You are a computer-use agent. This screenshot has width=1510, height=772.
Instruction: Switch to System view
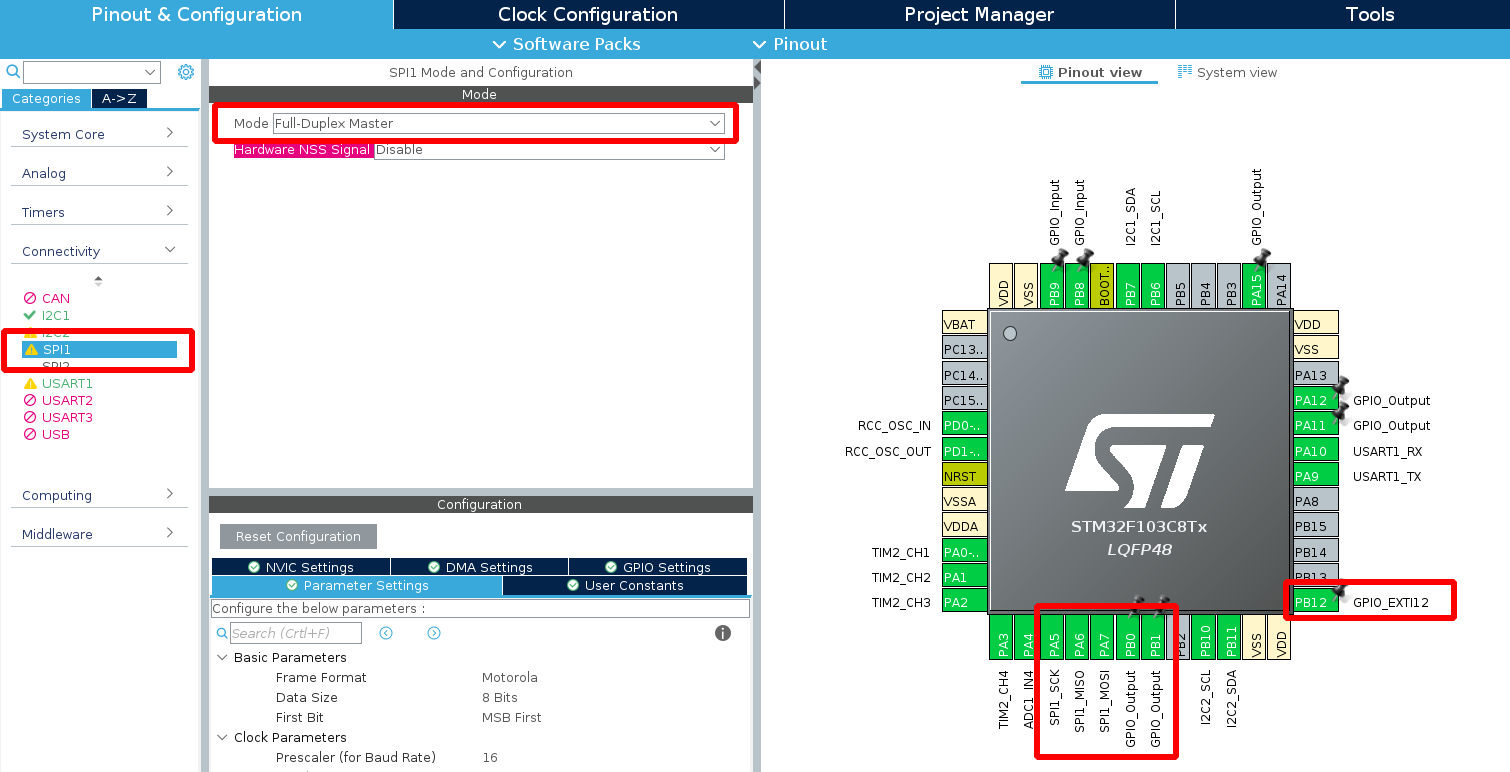1227,72
